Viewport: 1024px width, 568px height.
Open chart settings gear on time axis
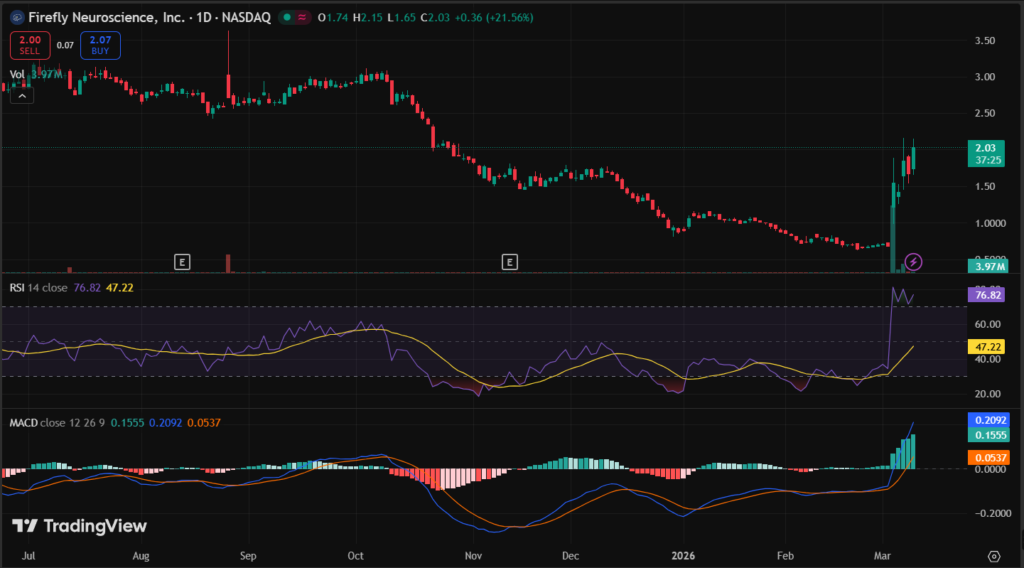pos(993,554)
